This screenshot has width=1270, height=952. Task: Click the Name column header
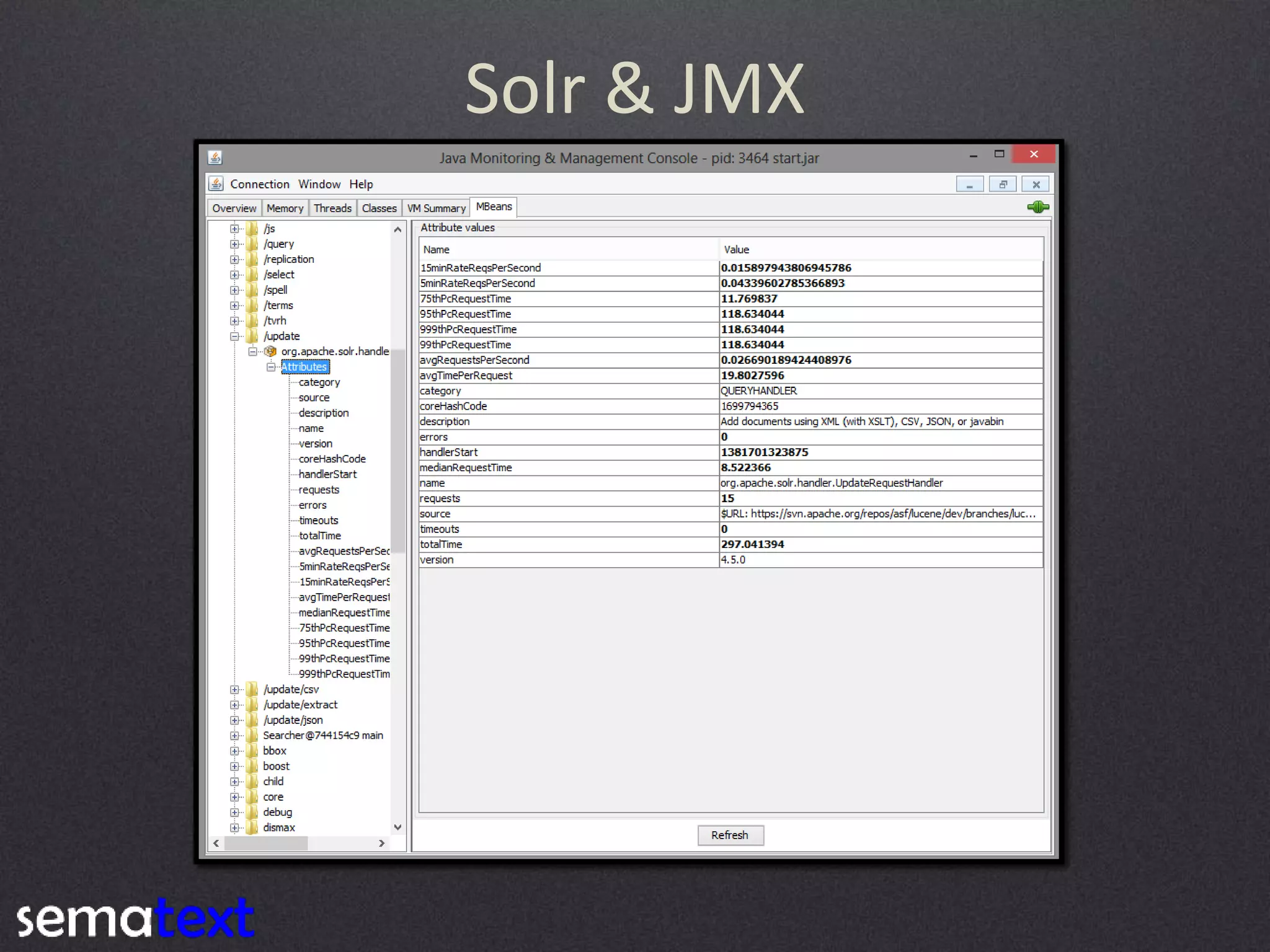[x=569, y=250]
